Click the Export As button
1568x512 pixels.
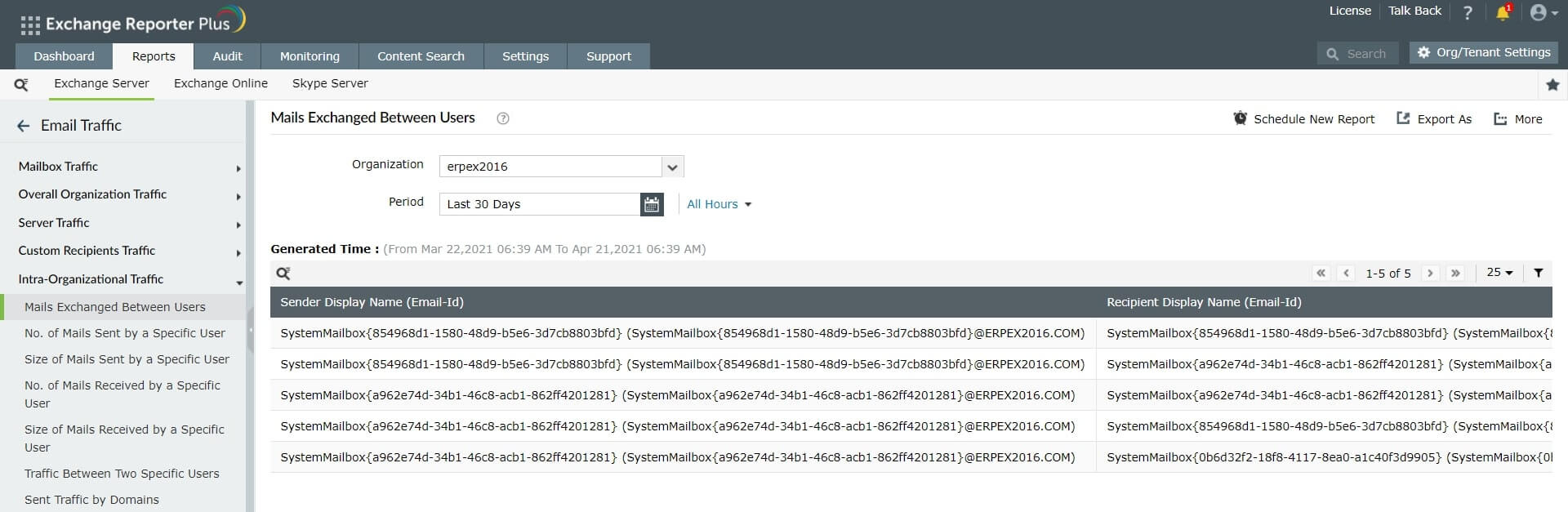[x=1434, y=119]
